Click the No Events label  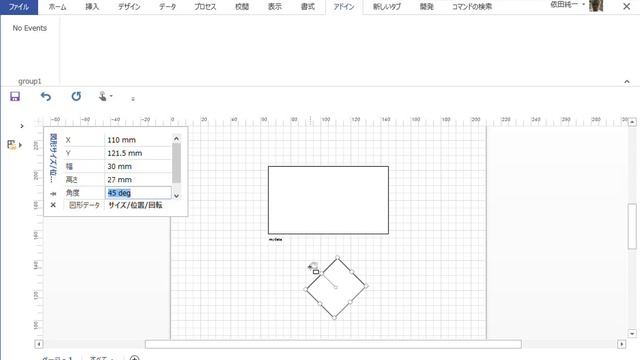[x=29, y=28]
